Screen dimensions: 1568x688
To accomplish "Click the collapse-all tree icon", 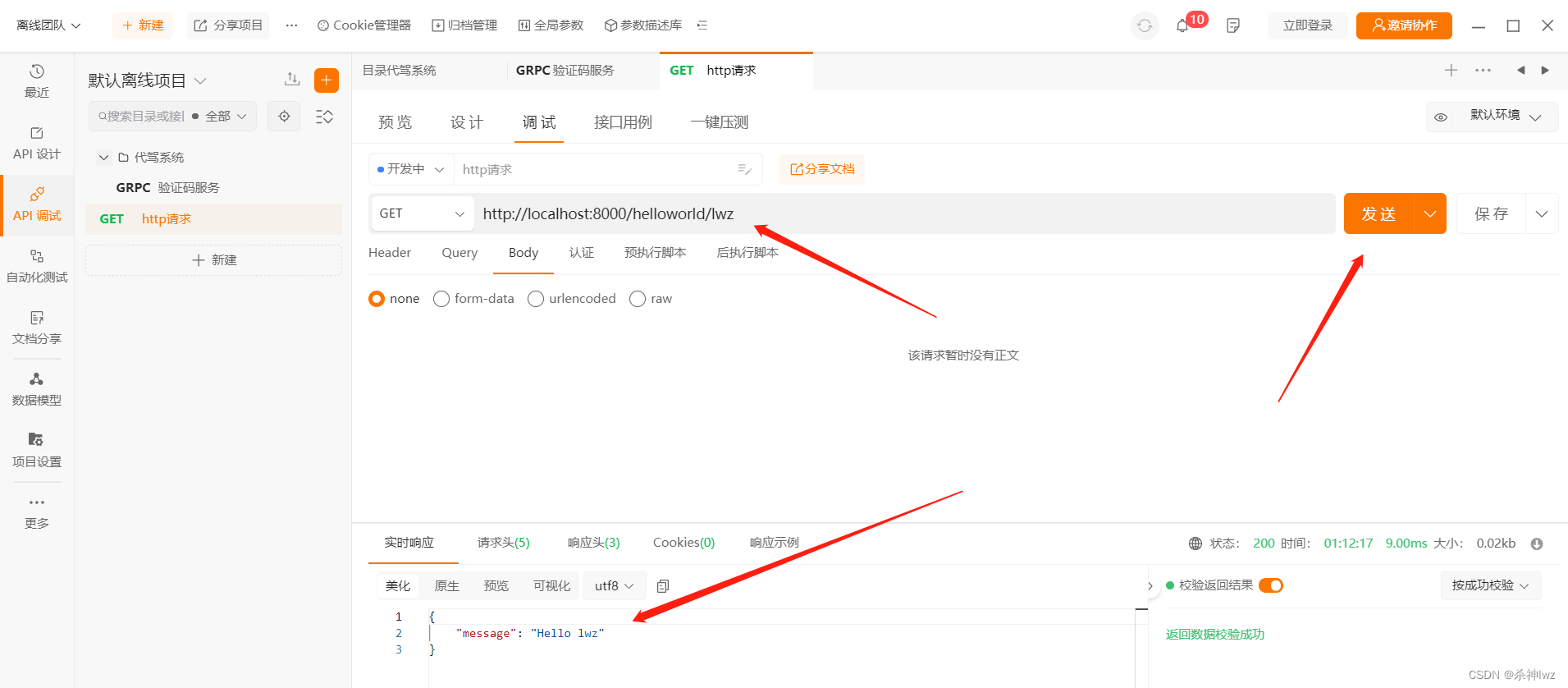I will point(324,117).
